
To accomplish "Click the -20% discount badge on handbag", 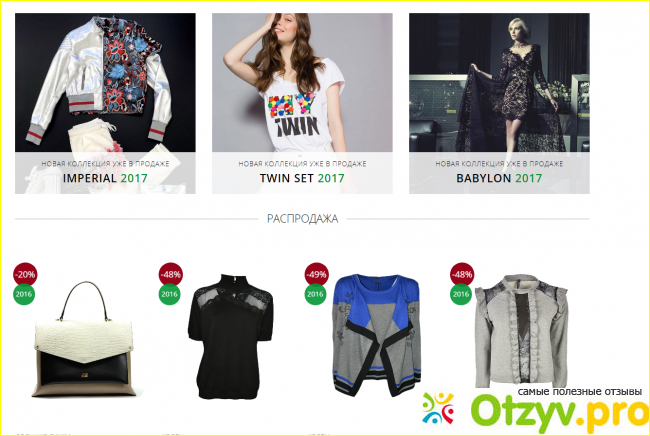I will 25,274.
